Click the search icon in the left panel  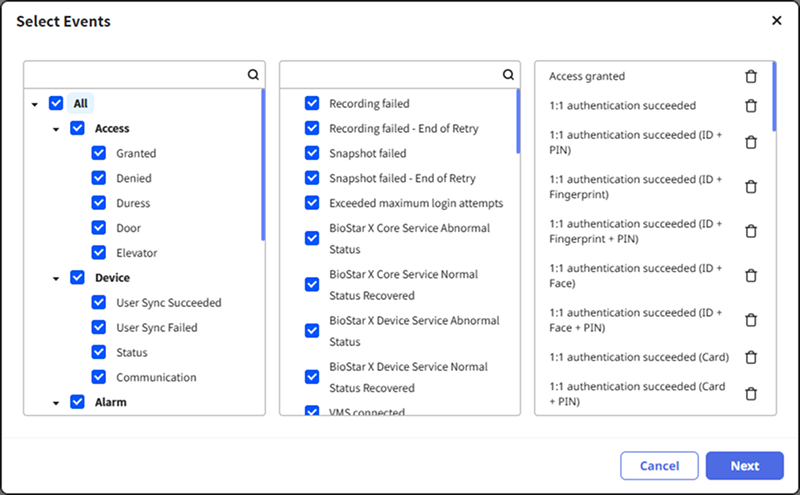(253, 74)
